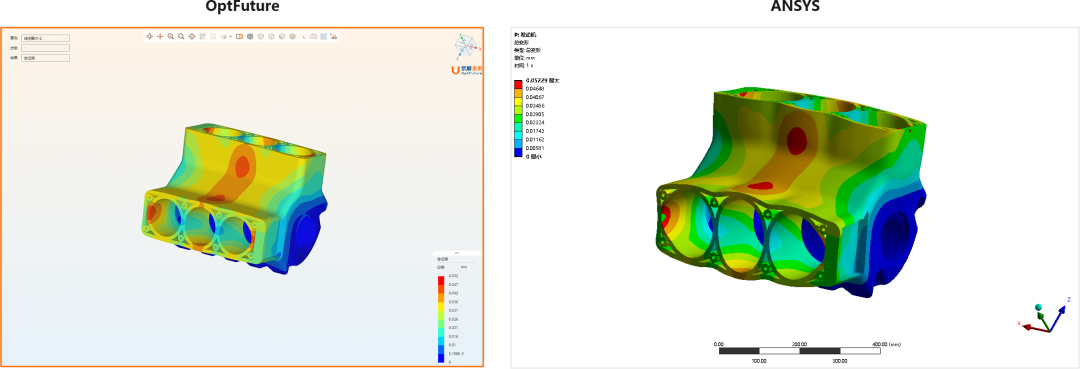This screenshot has height=369, width=1080.
Task: Click the legend panel collapse handle
Action: (457, 253)
